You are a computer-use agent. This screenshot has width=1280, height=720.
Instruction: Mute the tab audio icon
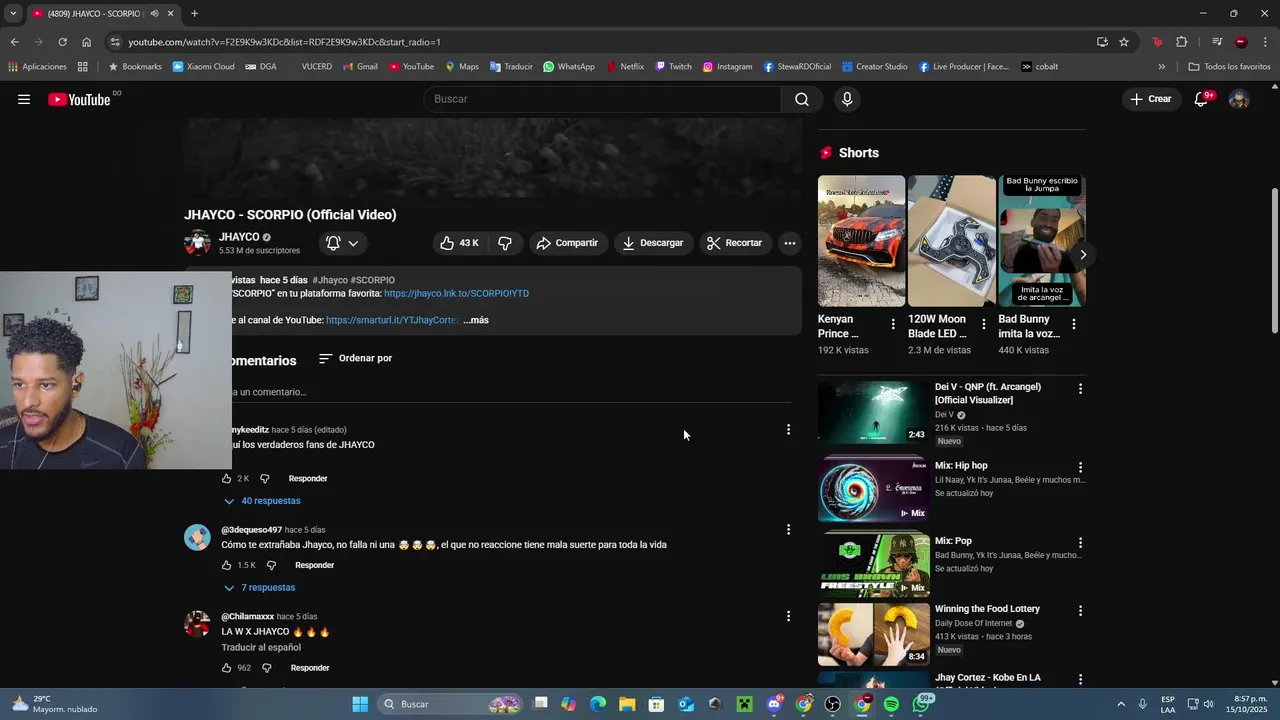154,14
